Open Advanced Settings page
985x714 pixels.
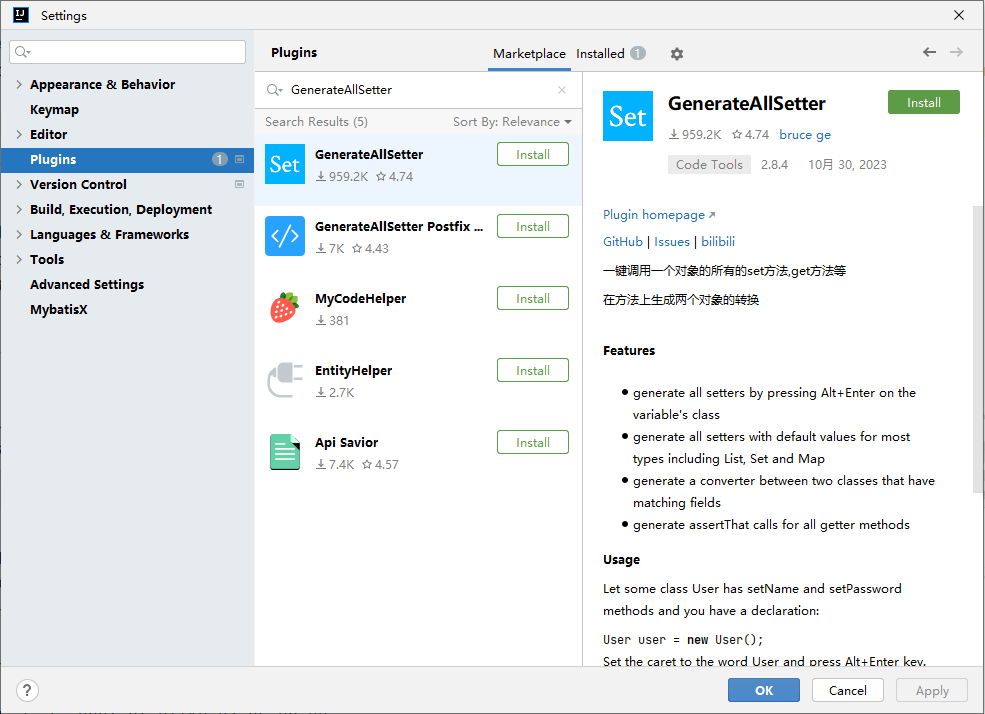[x=87, y=284]
